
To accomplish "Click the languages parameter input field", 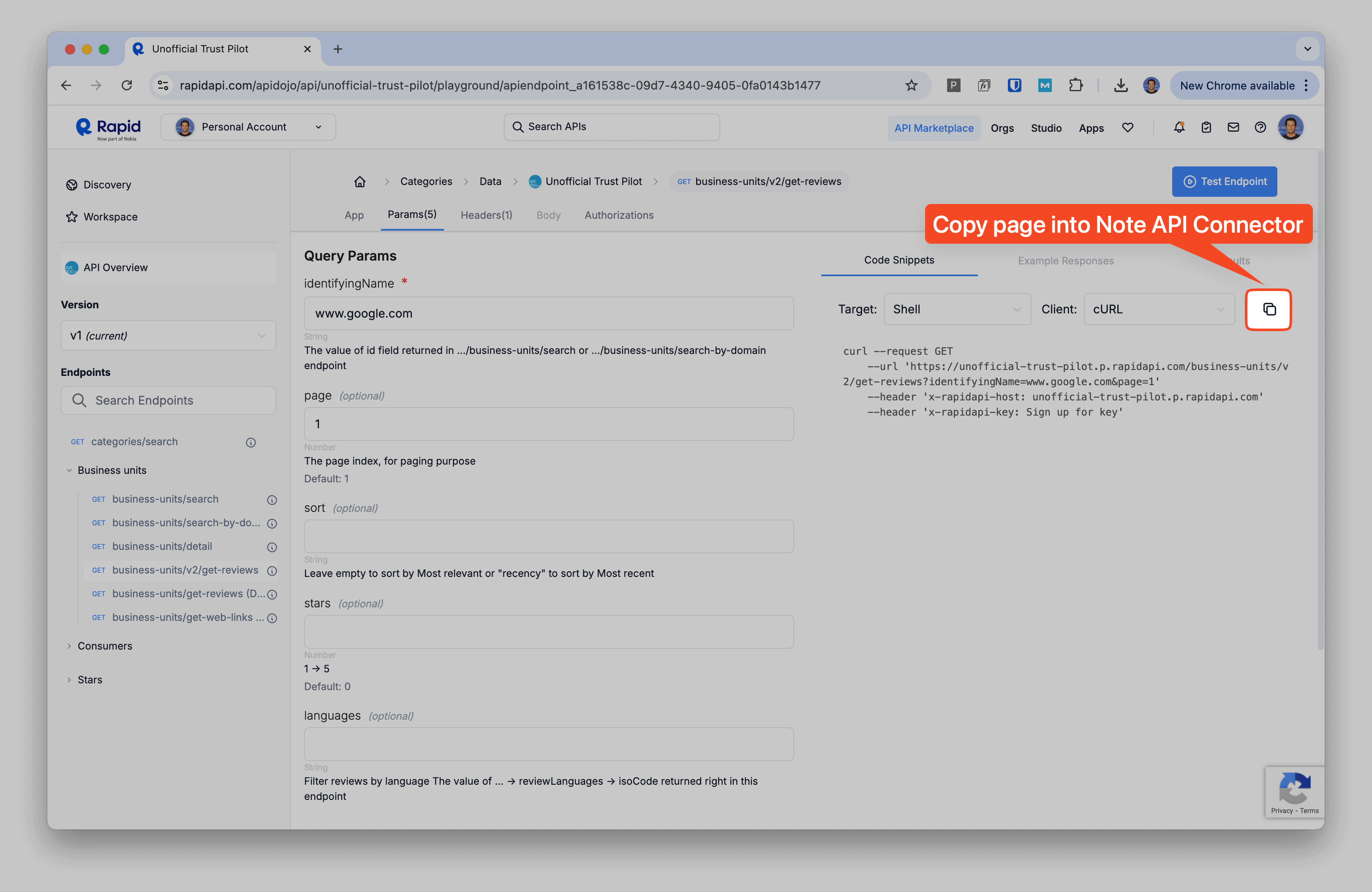I will click(549, 744).
